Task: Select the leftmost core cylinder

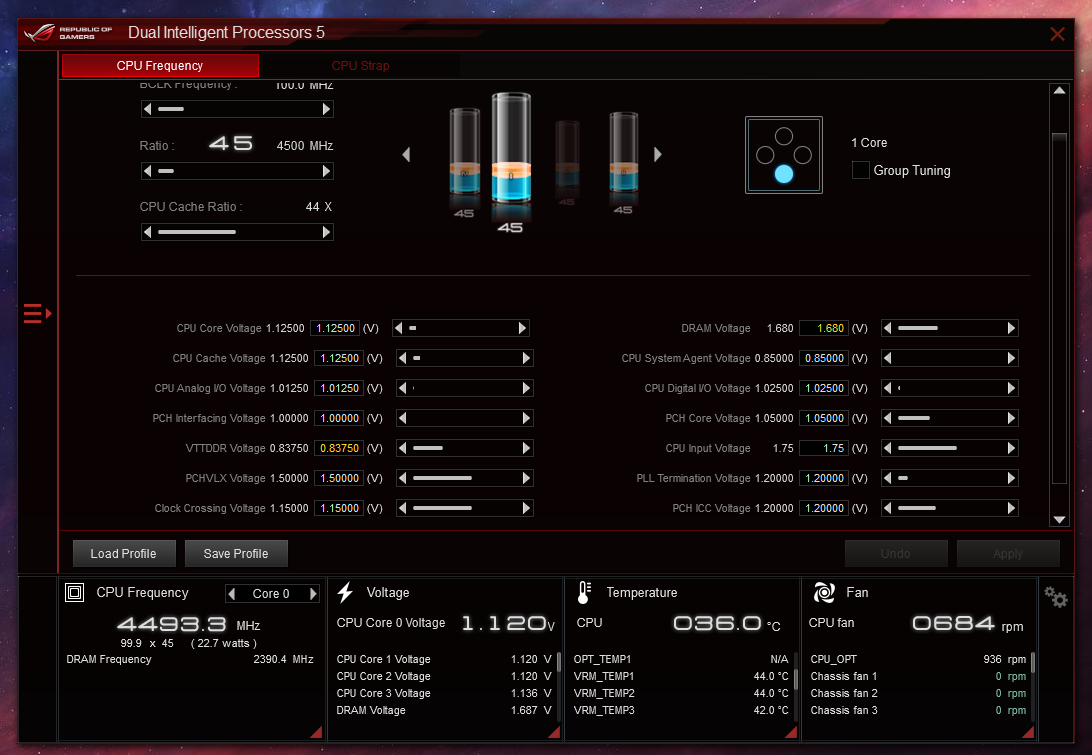Action: [465, 150]
